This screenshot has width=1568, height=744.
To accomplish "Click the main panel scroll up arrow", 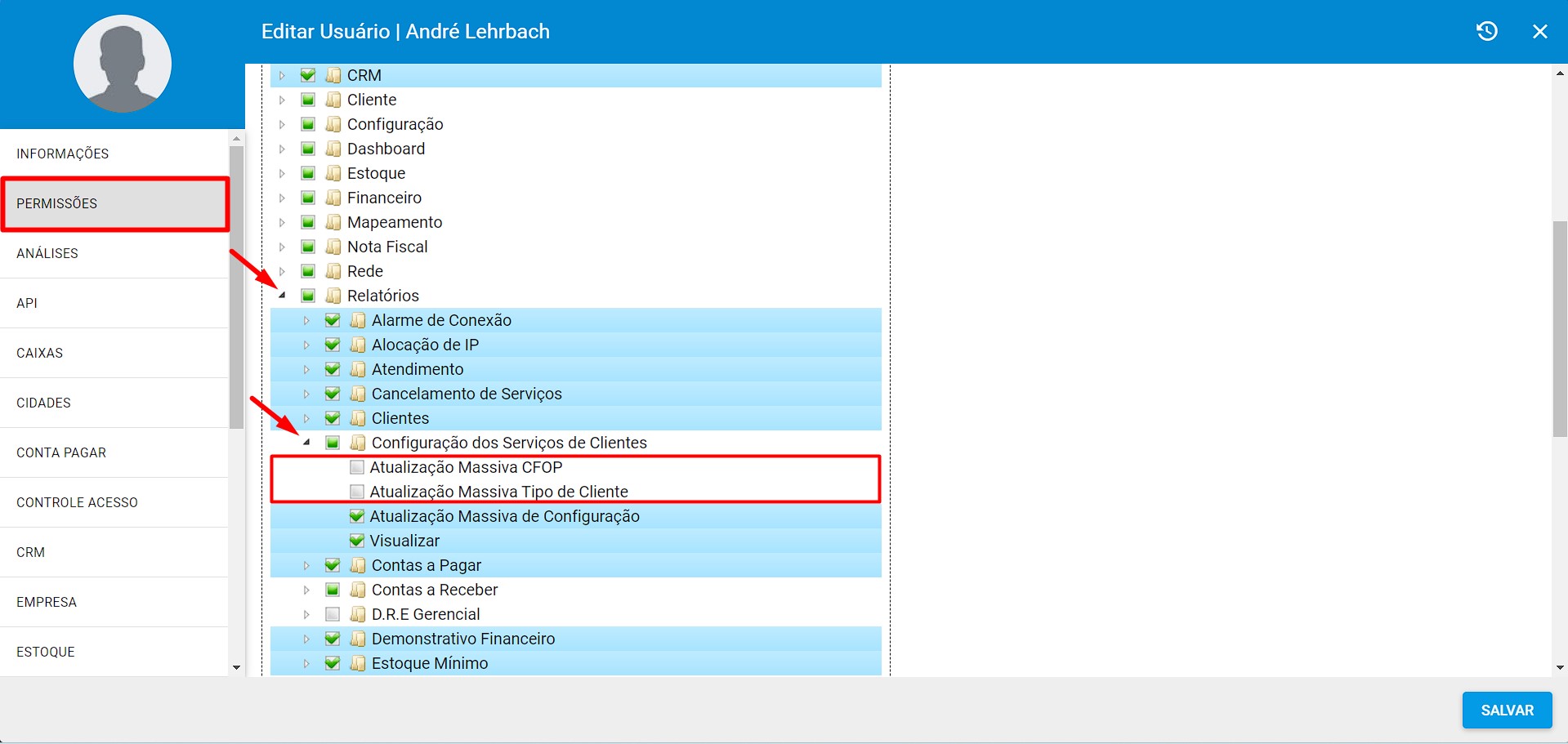I will pos(1560,74).
